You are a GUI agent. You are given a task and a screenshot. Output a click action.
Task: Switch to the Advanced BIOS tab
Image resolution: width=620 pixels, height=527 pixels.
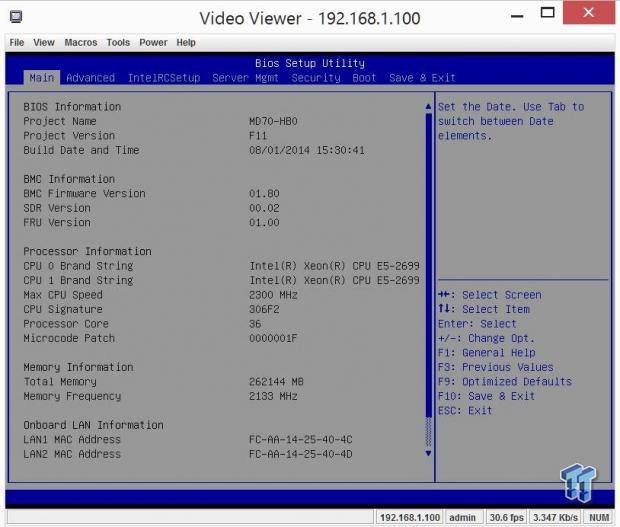91,77
